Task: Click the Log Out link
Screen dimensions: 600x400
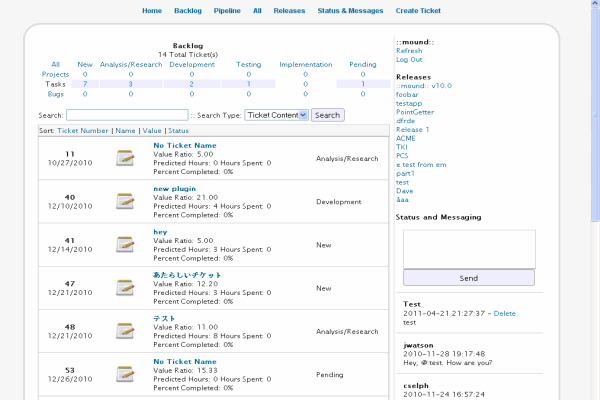Action: pyautogui.click(x=409, y=59)
